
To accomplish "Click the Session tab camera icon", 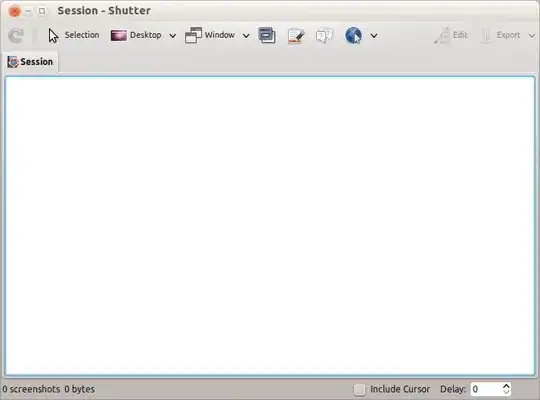I will (x=13, y=62).
